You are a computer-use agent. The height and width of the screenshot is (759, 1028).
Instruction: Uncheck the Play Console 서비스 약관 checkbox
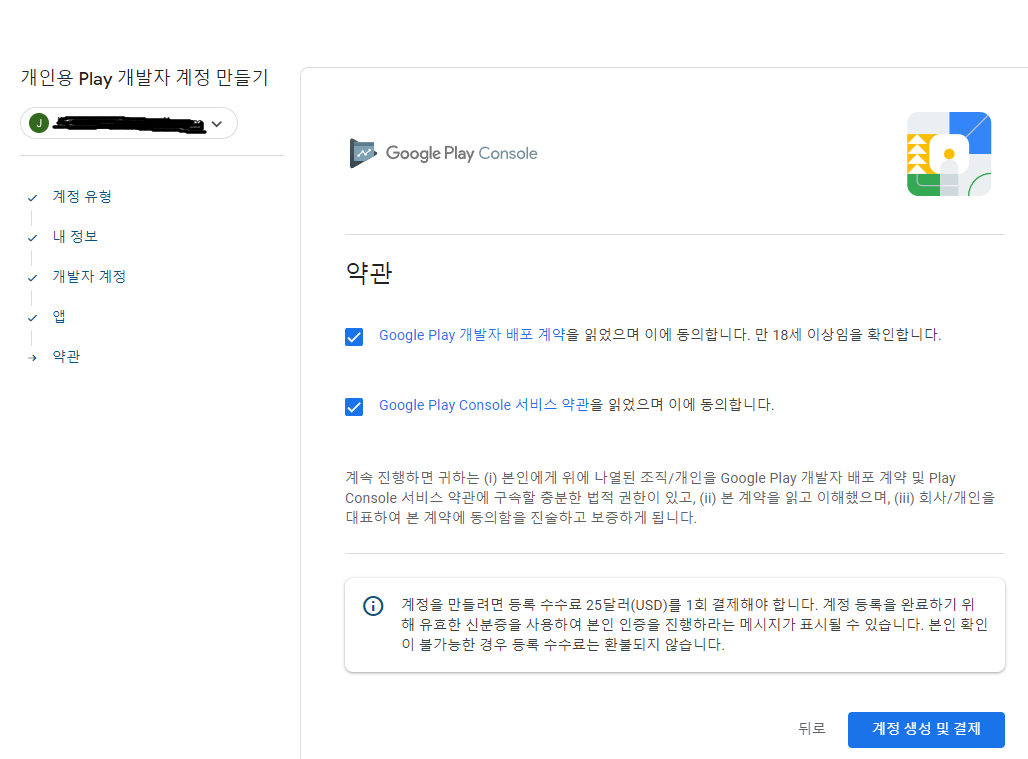pyautogui.click(x=354, y=407)
